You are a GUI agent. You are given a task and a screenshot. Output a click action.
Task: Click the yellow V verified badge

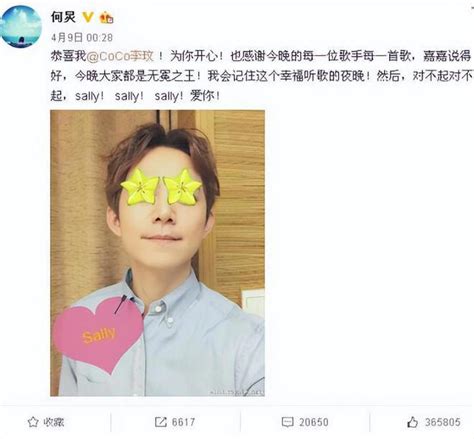click(x=88, y=17)
